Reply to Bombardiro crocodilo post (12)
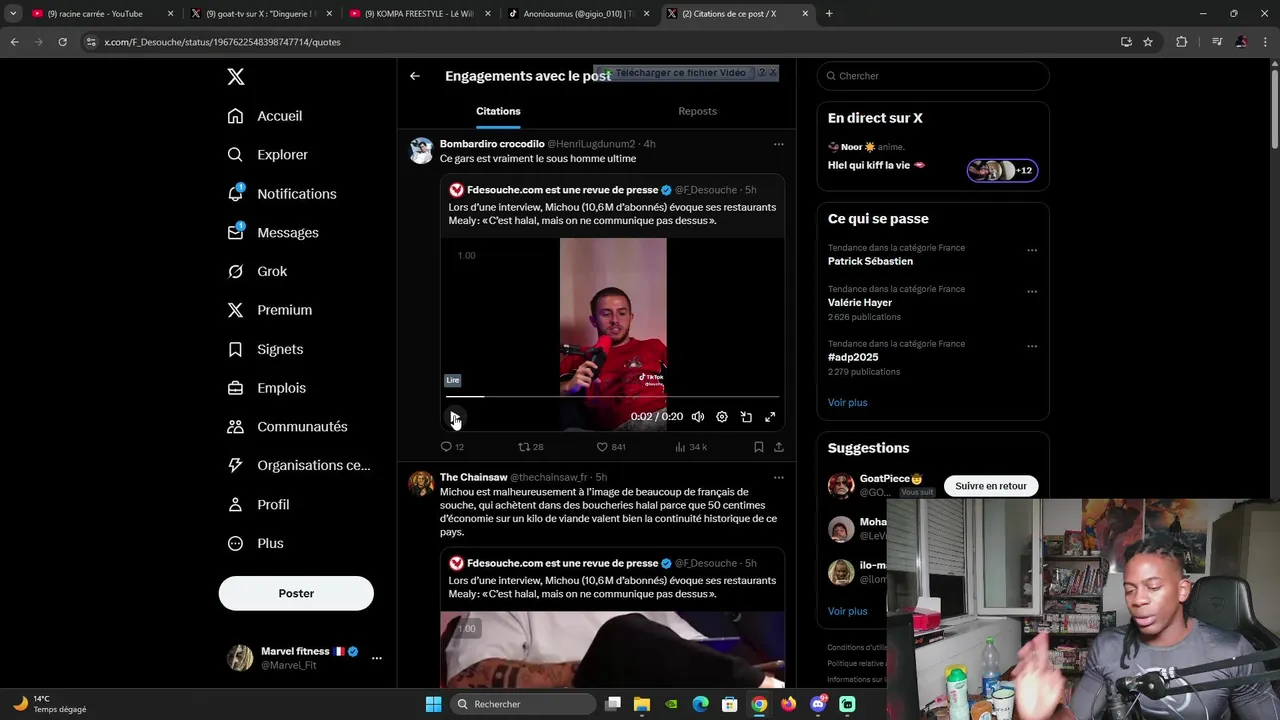Image resolution: width=1280 pixels, height=720 pixels. pyautogui.click(x=452, y=447)
